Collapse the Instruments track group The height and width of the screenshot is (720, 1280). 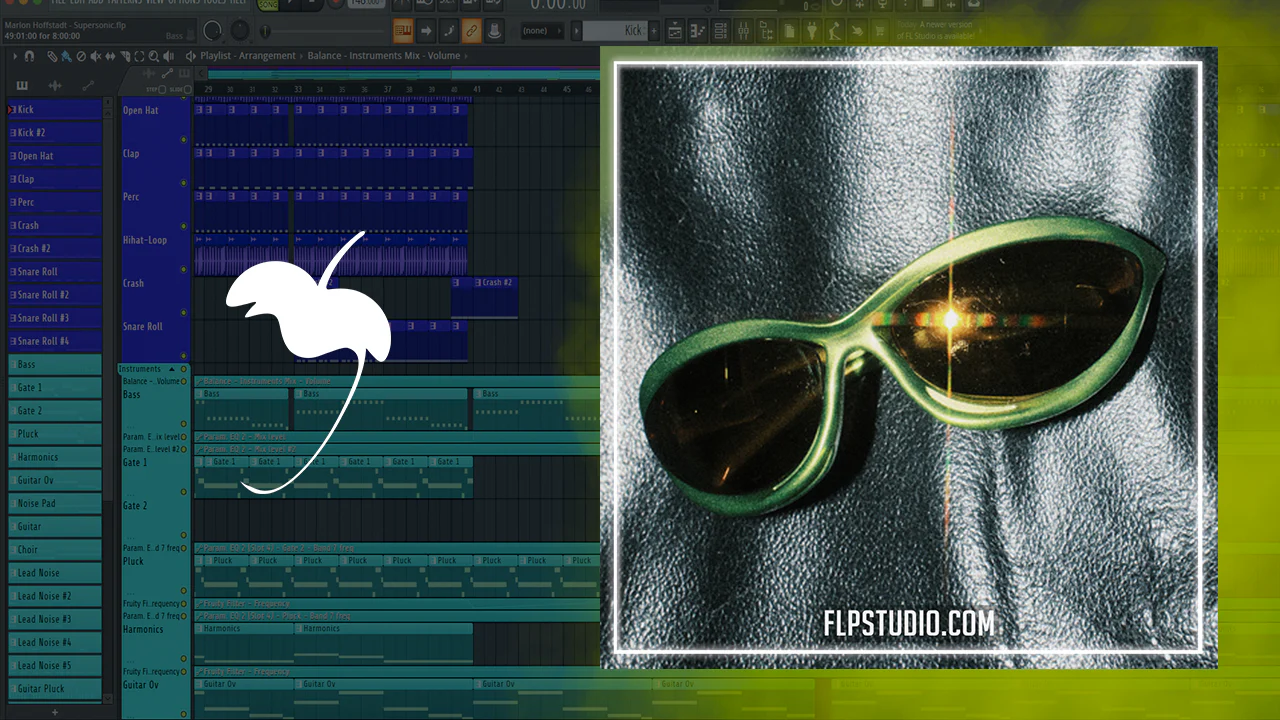click(x=171, y=370)
